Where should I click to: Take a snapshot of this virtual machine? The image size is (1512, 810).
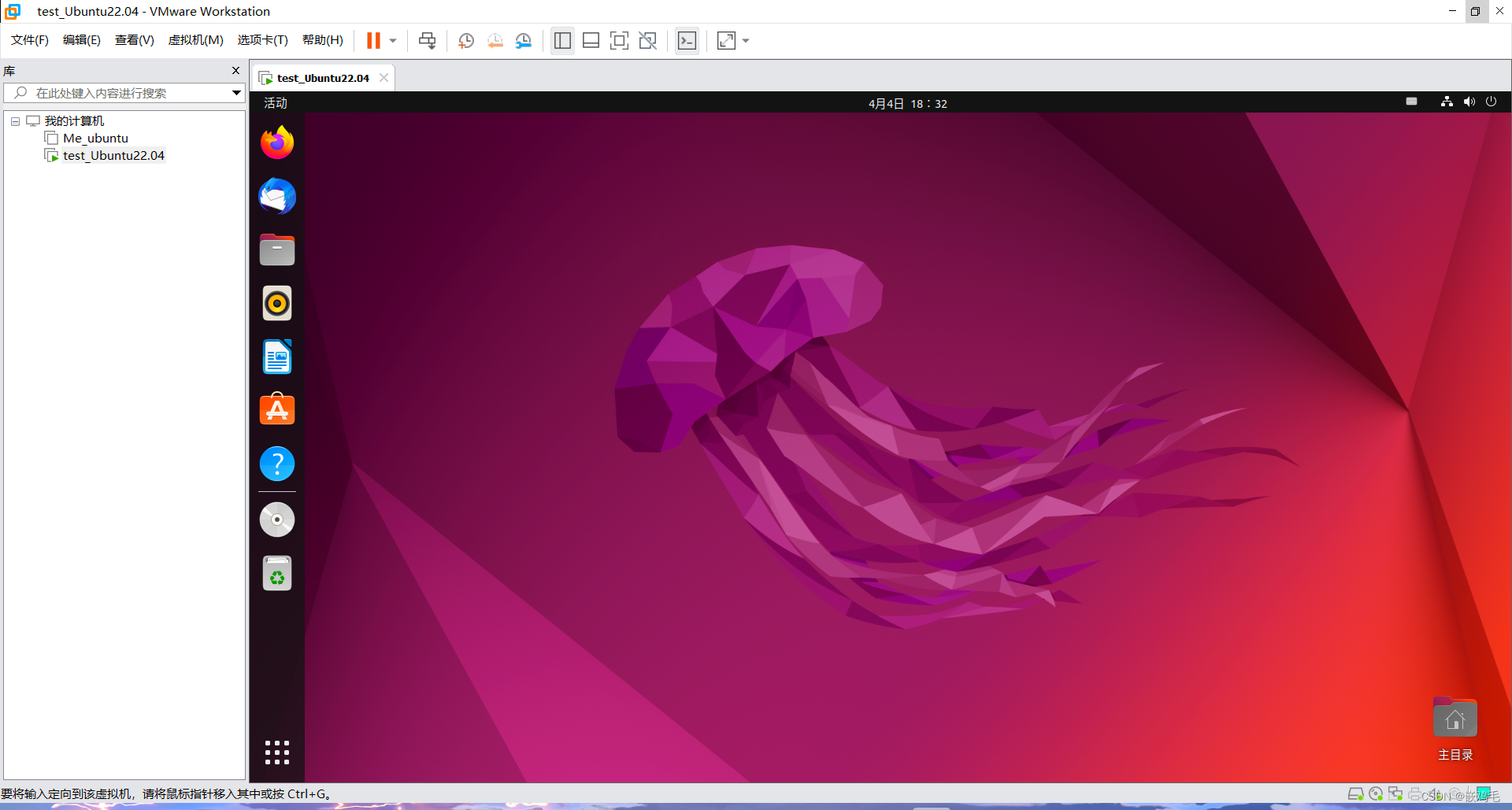[x=466, y=40]
